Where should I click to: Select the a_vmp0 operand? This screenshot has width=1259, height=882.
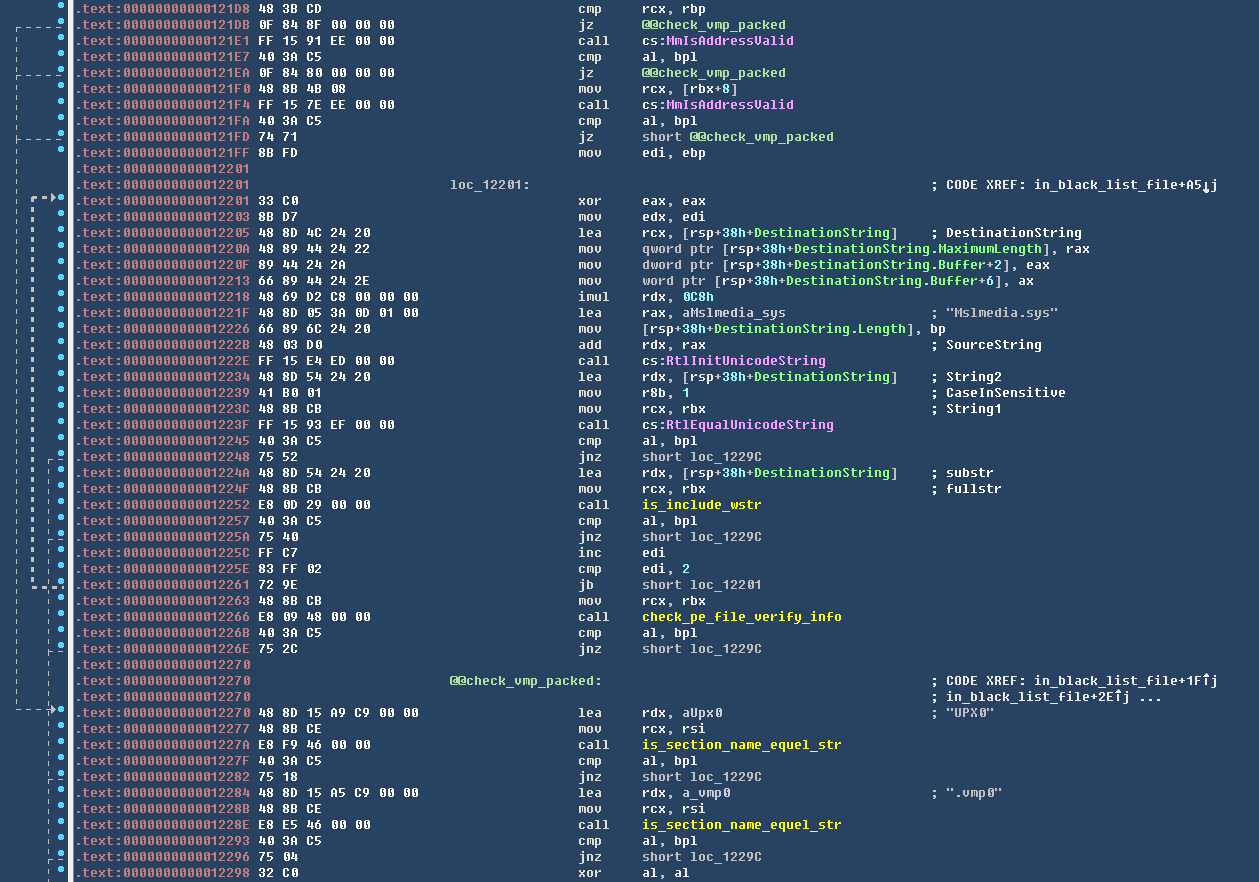[697, 793]
